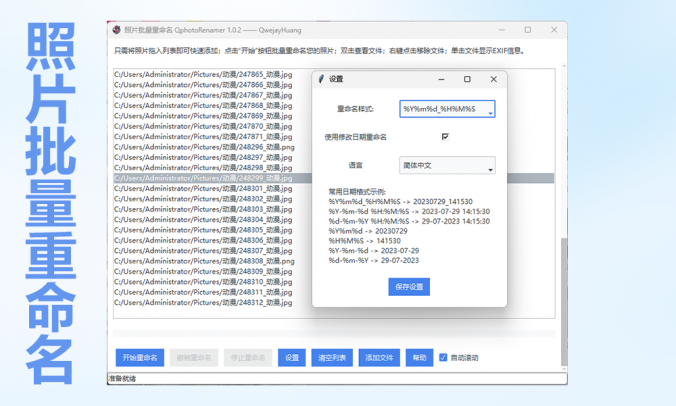Click the 开始重命名 button
676x406 pixels.
[140, 357]
